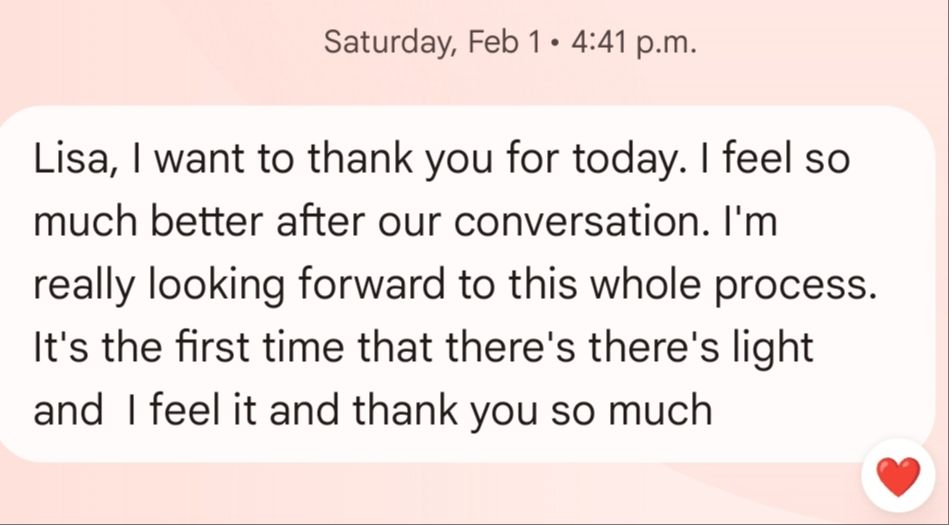Tap the word 'and' starting the last line

click(x=68, y=411)
